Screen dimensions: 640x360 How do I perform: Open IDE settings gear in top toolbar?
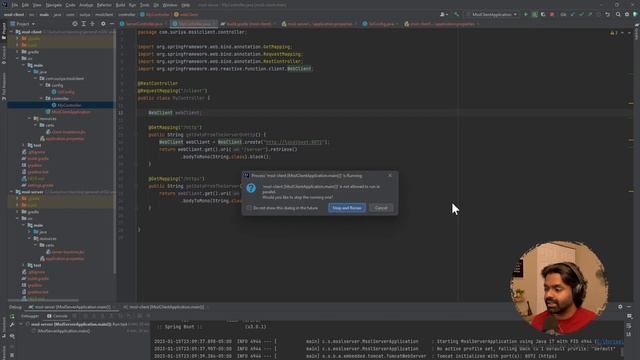[x=627, y=14]
